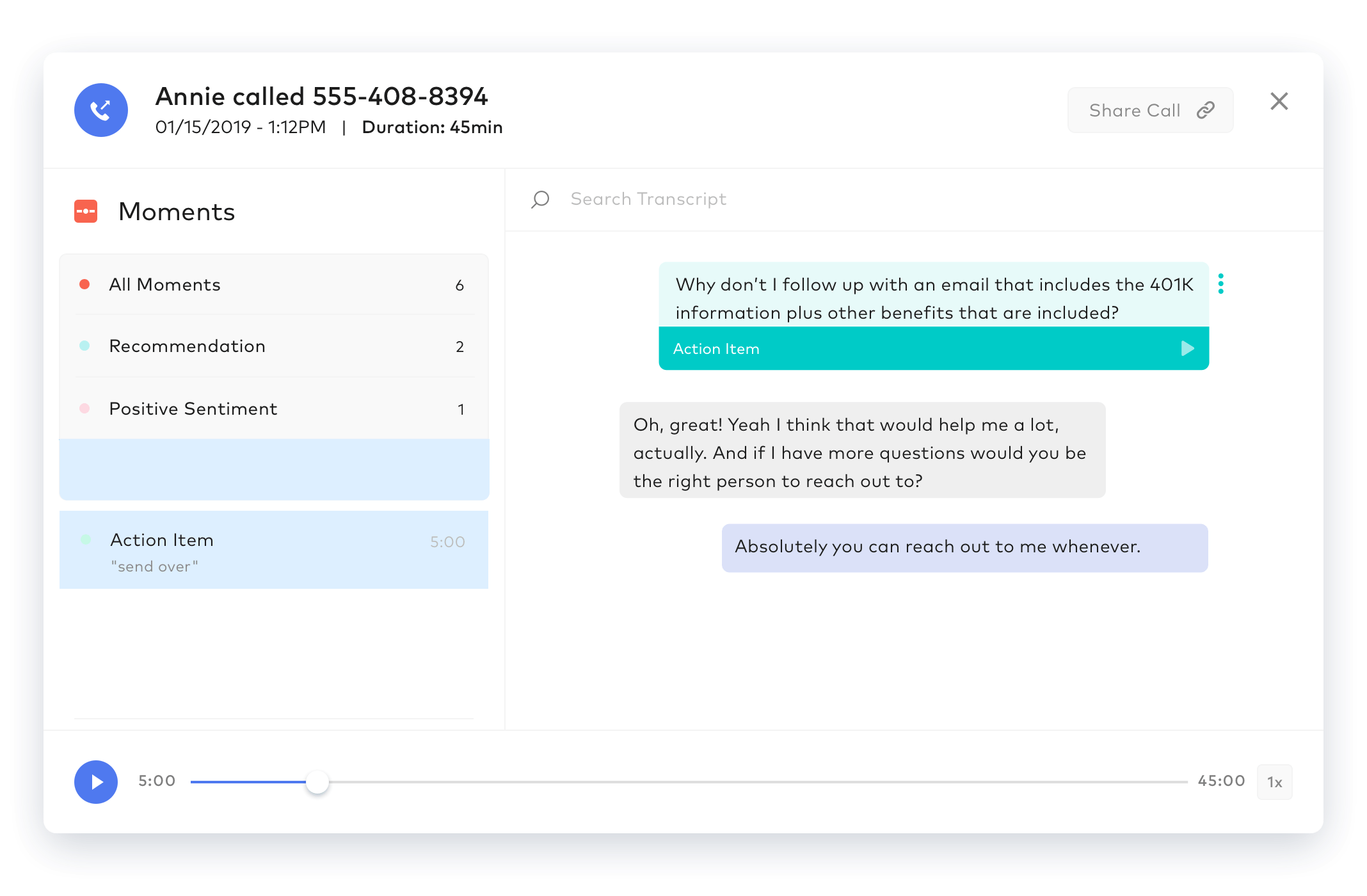Click the link icon in Share Call
The width and height of the screenshot is (1367, 896).
point(1206,110)
